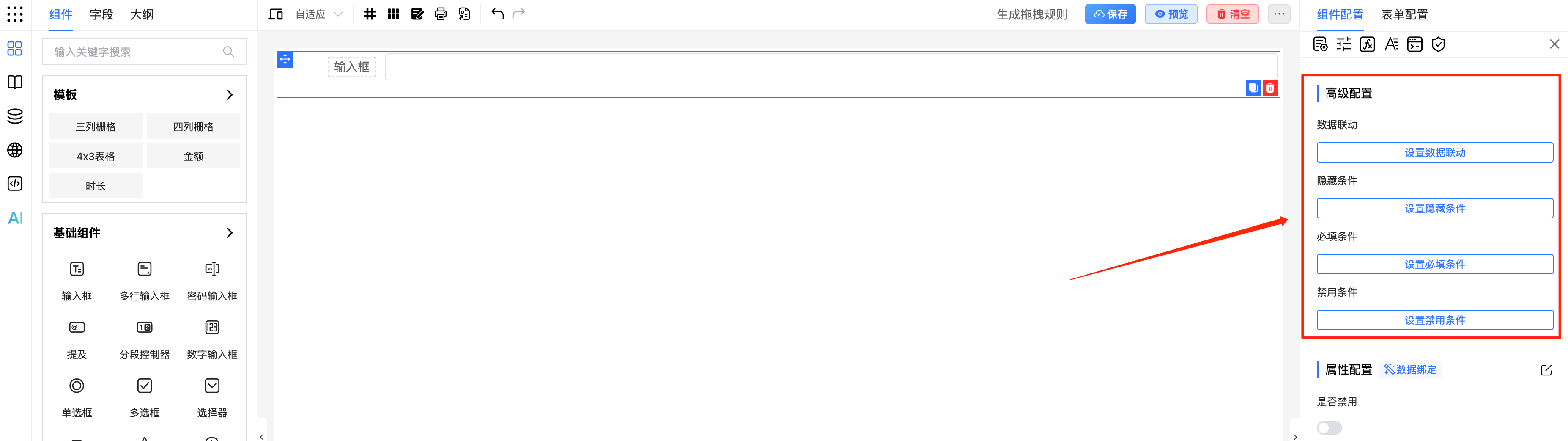Select the 三列栅格 template
The width and height of the screenshot is (1568, 441).
[96, 127]
